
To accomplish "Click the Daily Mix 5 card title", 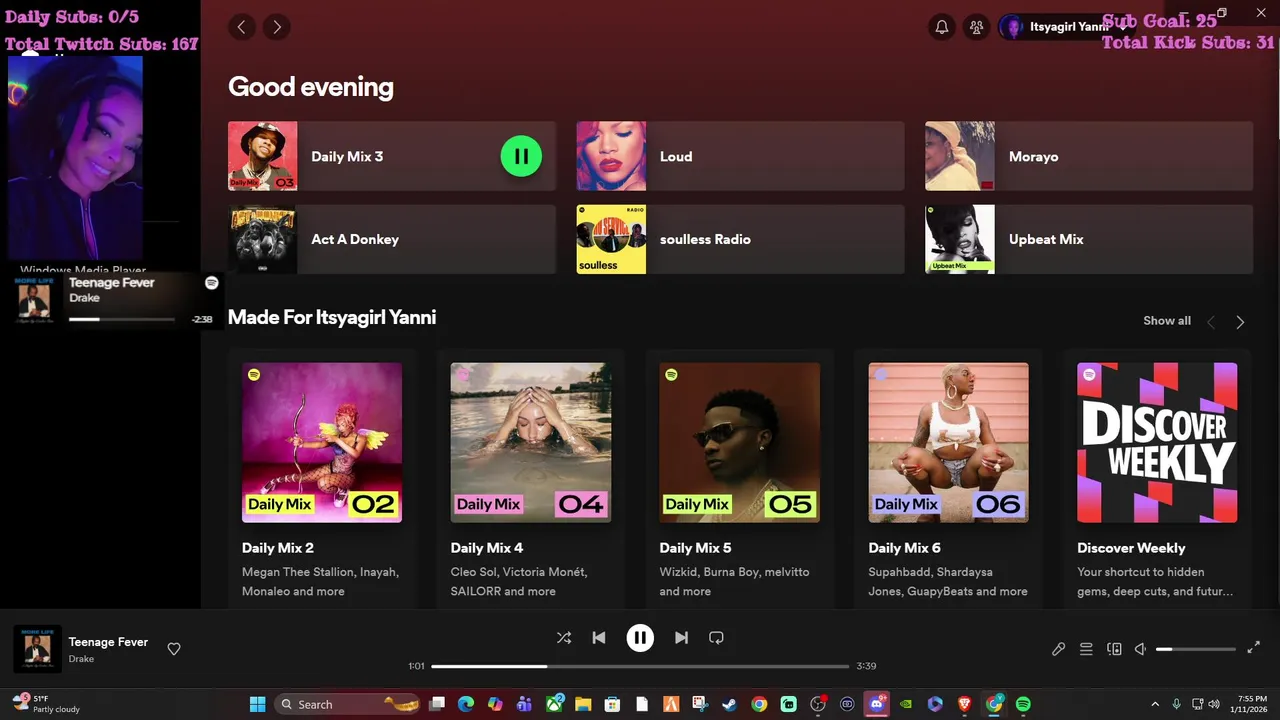I will click(x=696, y=548).
